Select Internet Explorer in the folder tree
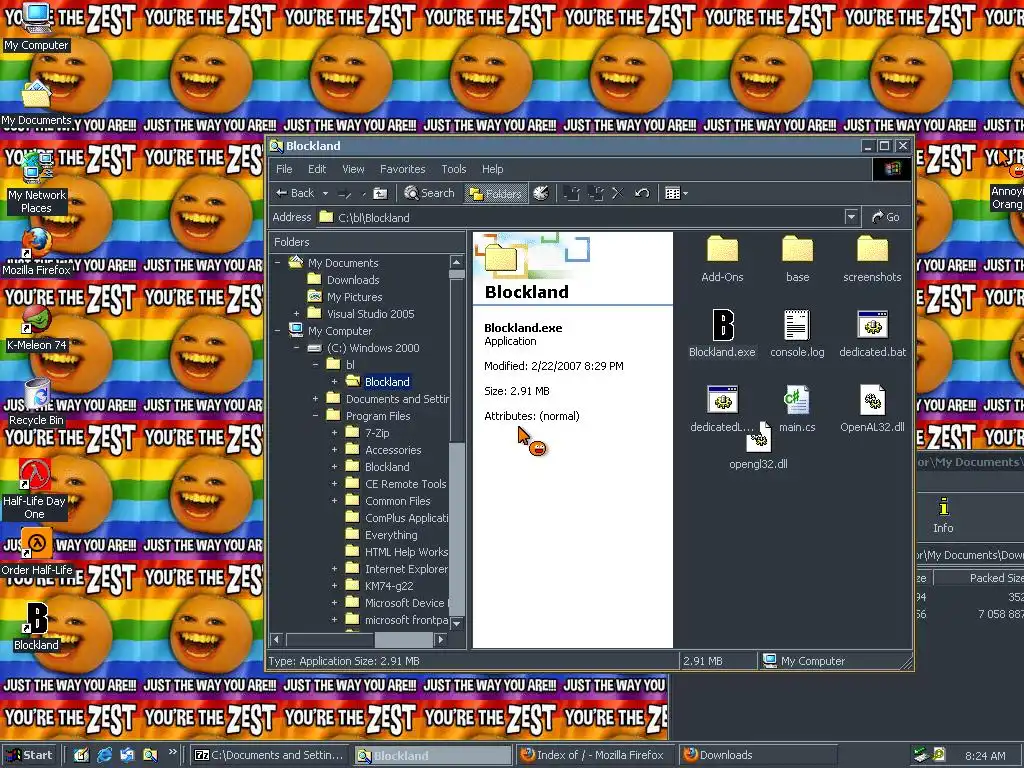The width and height of the screenshot is (1024, 768). (x=406, y=569)
